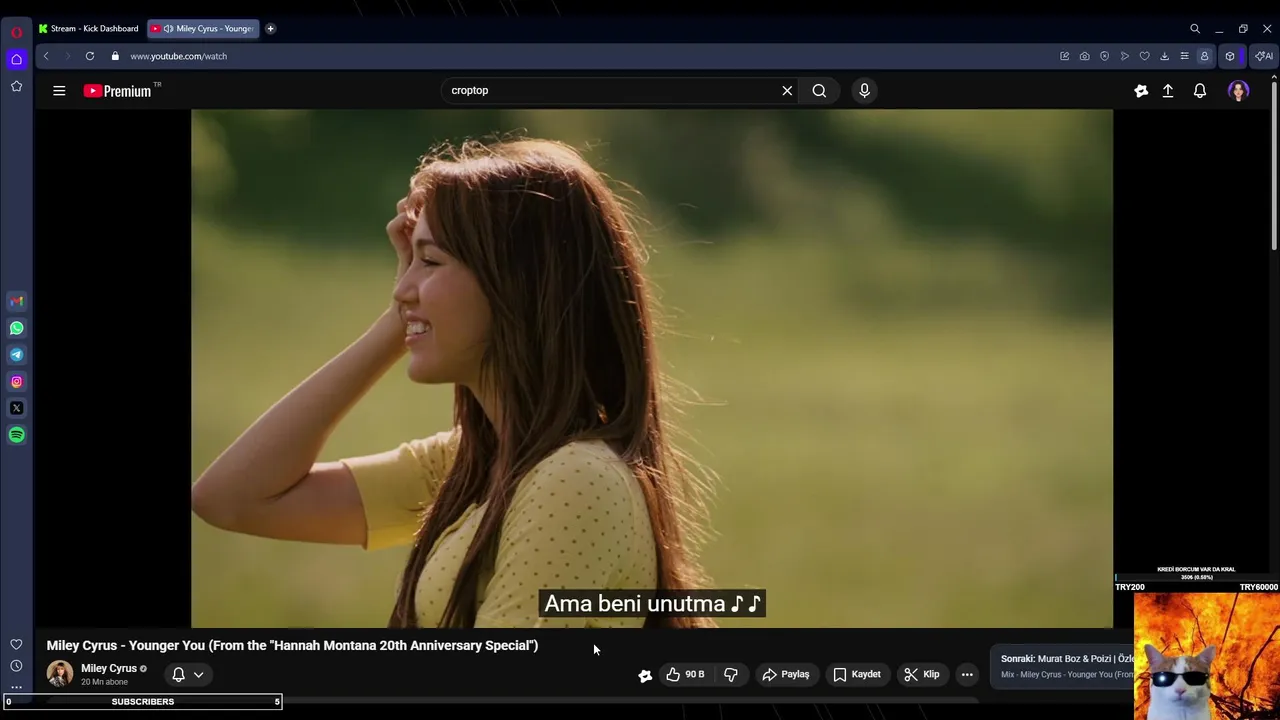
Task: Open the Opera main menu logo
Action: point(16,32)
